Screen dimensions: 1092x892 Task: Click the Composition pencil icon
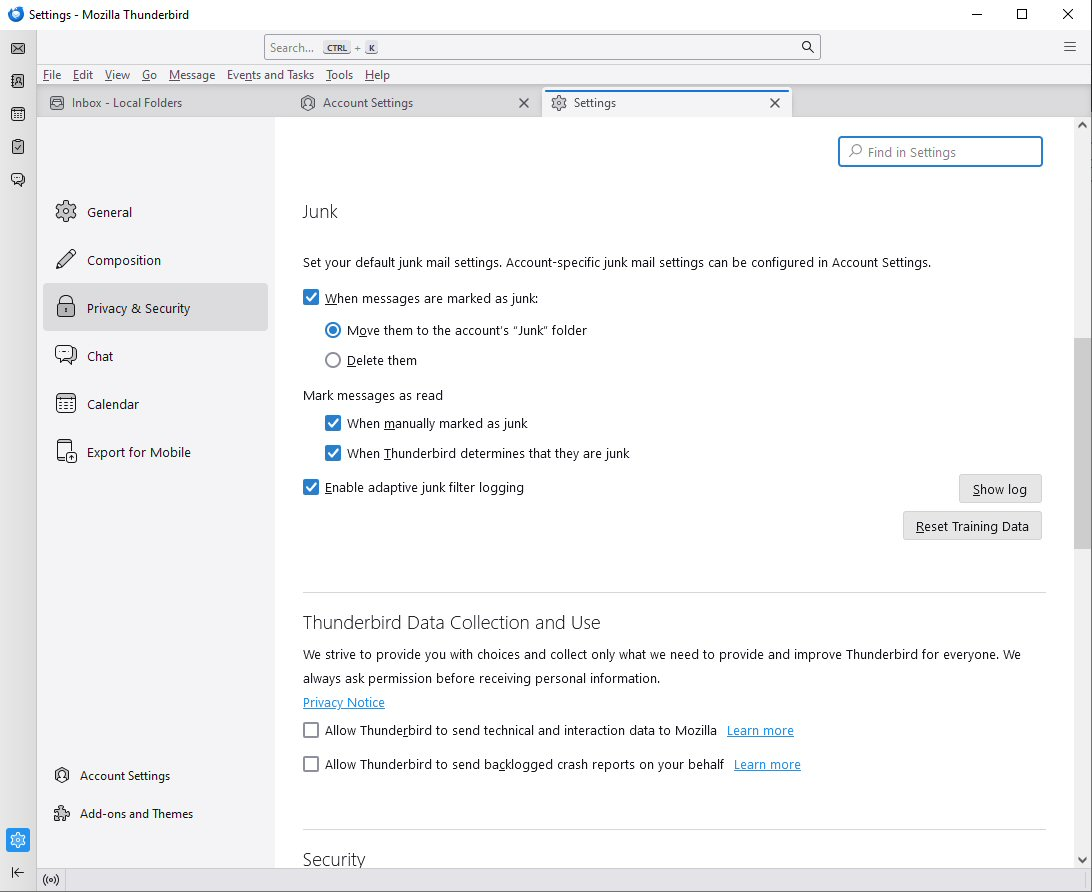coord(66,260)
